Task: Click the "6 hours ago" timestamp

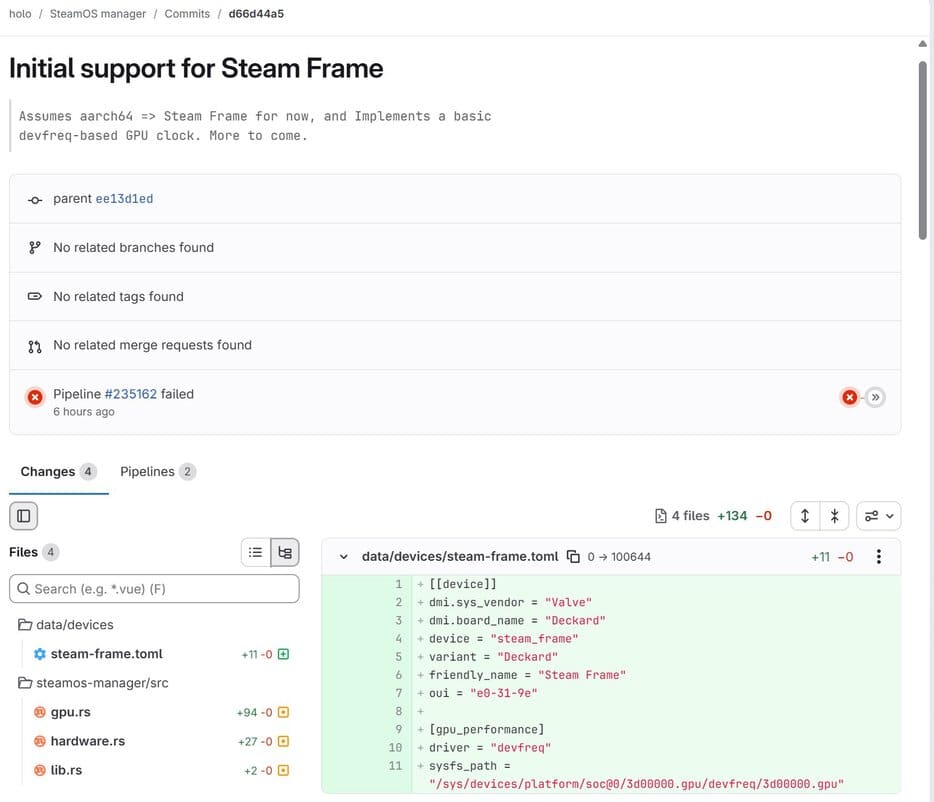Action: (x=84, y=412)
